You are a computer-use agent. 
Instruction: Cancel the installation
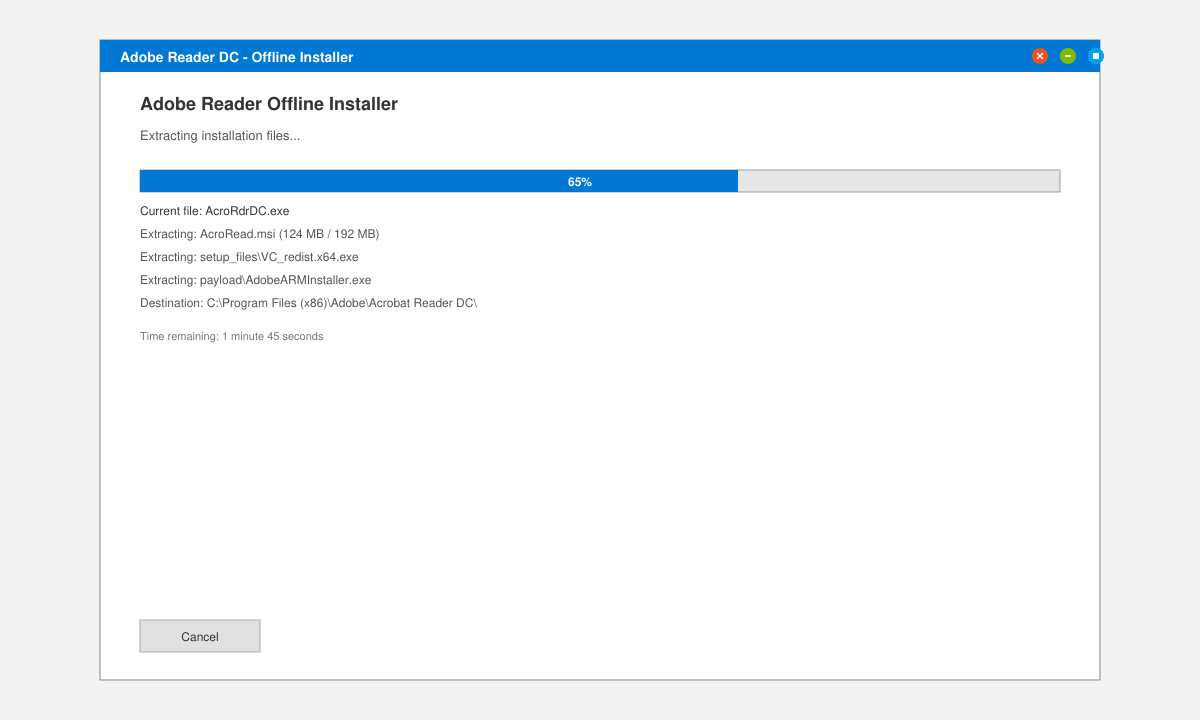click(x=200, y=636)
